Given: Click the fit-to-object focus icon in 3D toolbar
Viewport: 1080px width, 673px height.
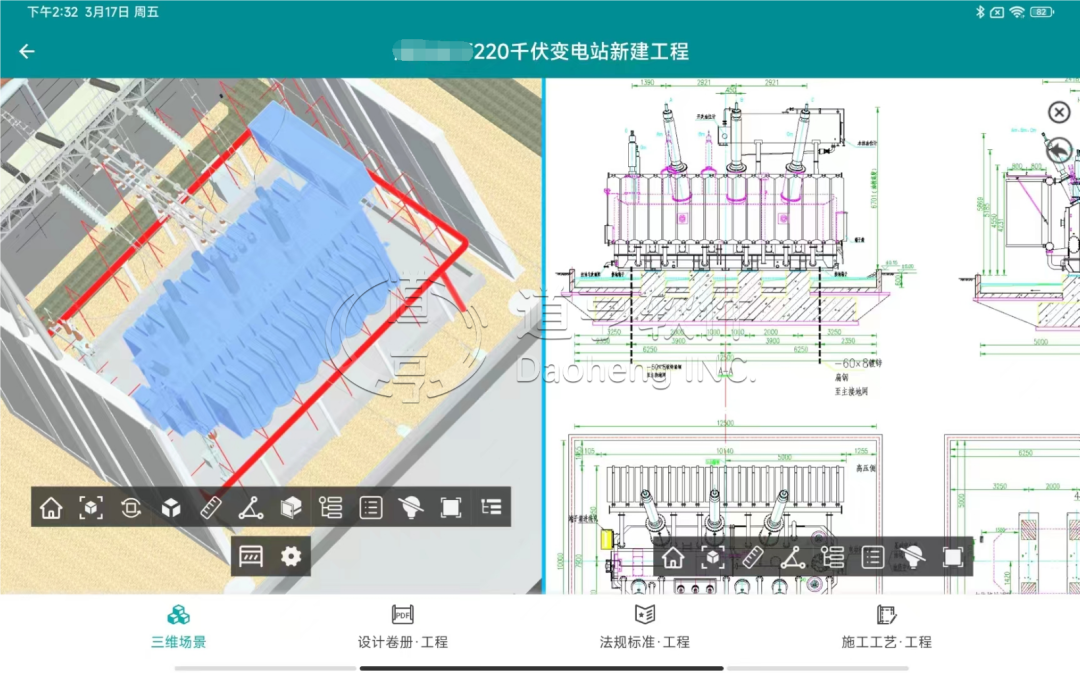Looking at the screenshot, I should pyautogui.click(x=91, y=508).
